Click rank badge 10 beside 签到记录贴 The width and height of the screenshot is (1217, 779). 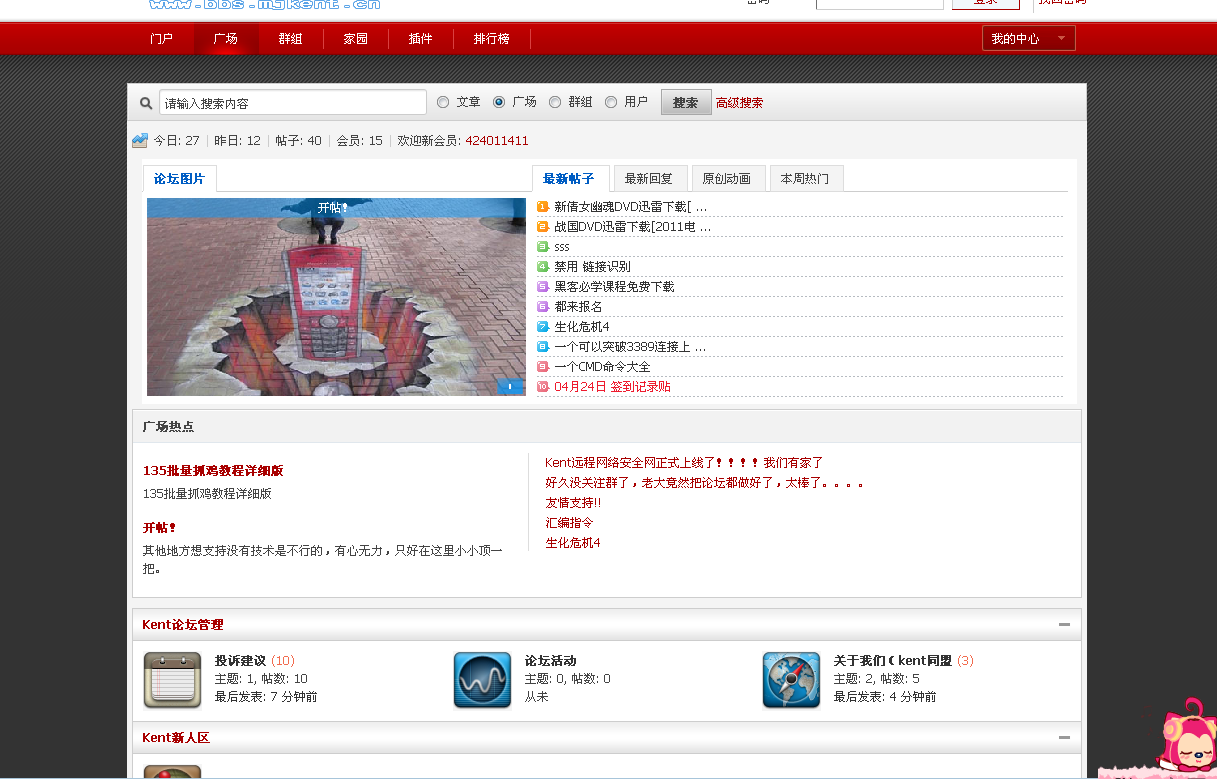[x=543, y=387]
